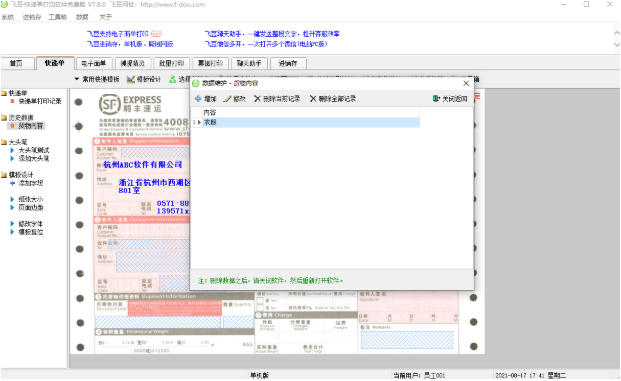Switch to the 批量打印 tab
The width and height of the screenshot is (621, 381).
[x=171, y=63]
